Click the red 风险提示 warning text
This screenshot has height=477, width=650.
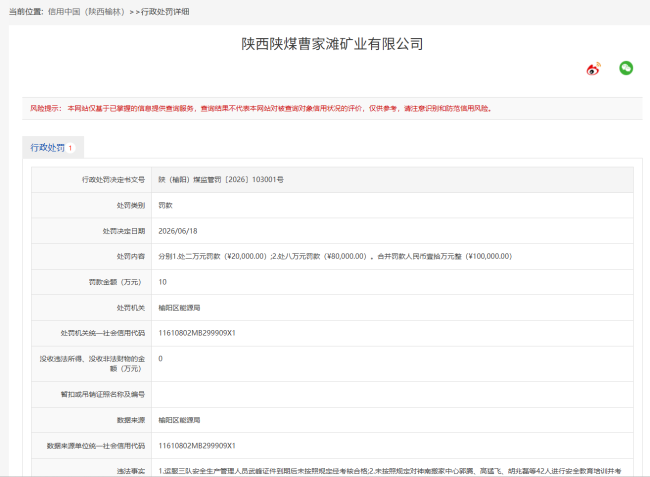click(x=261, y=109)
